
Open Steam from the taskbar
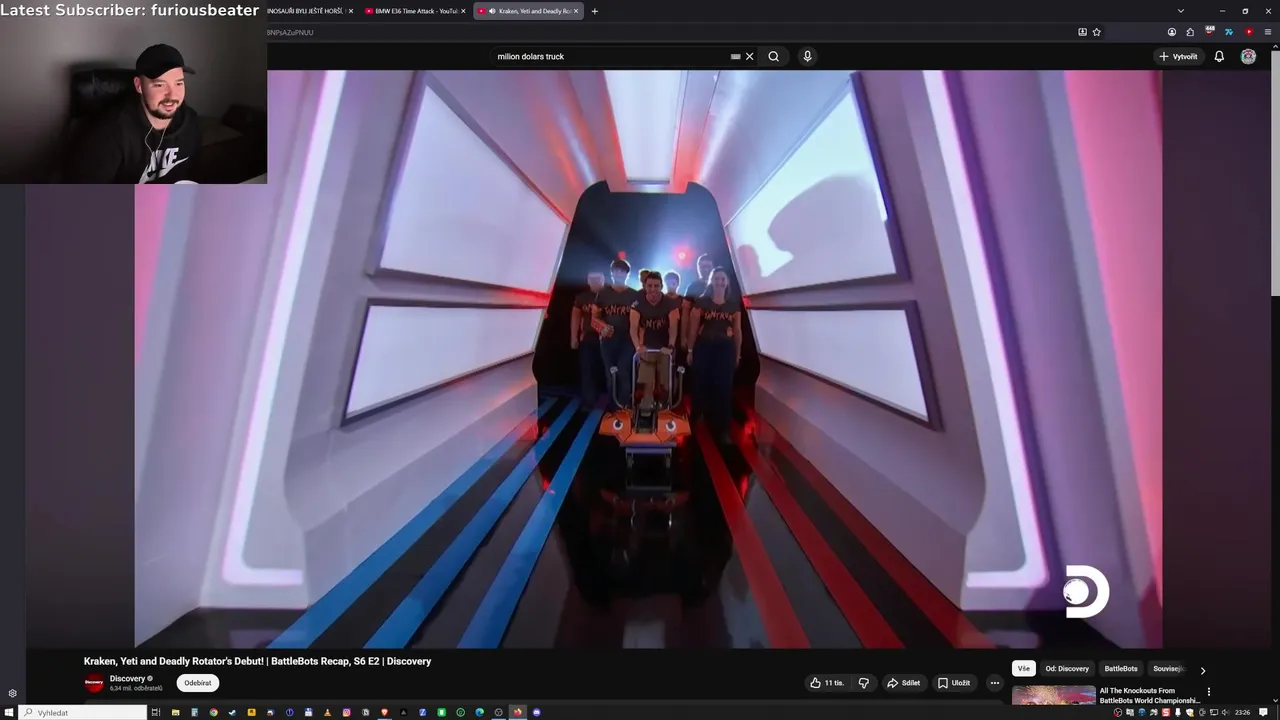232,712
